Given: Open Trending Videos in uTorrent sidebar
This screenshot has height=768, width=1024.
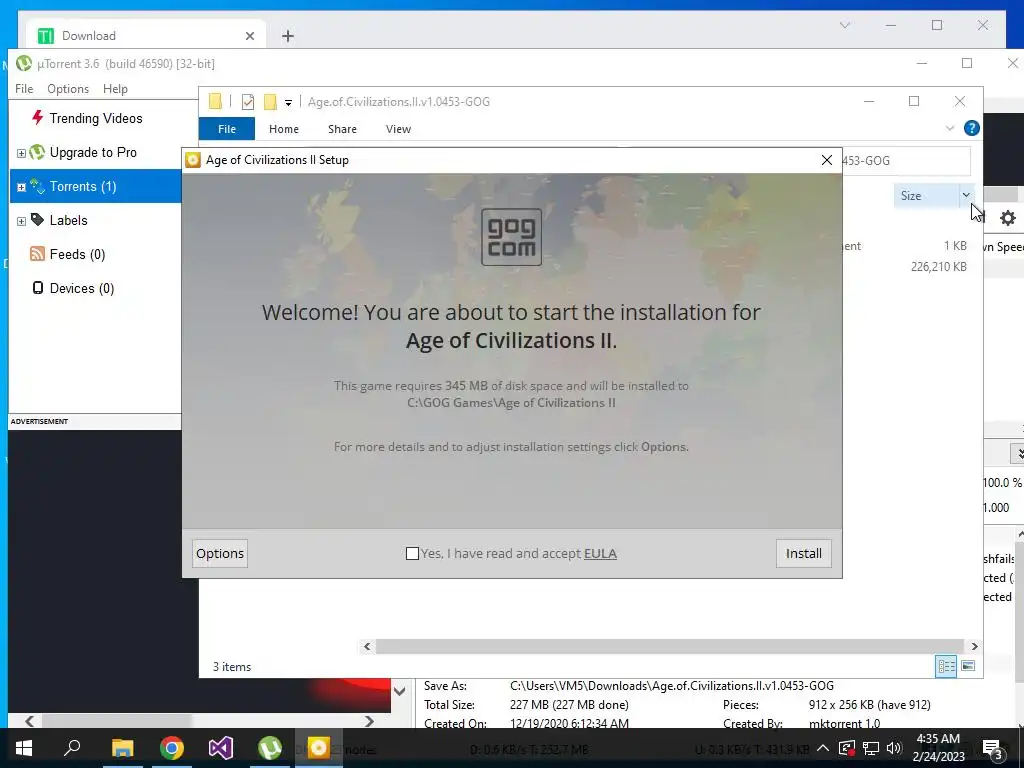Looking at the screenshot, I should (95, 118).
